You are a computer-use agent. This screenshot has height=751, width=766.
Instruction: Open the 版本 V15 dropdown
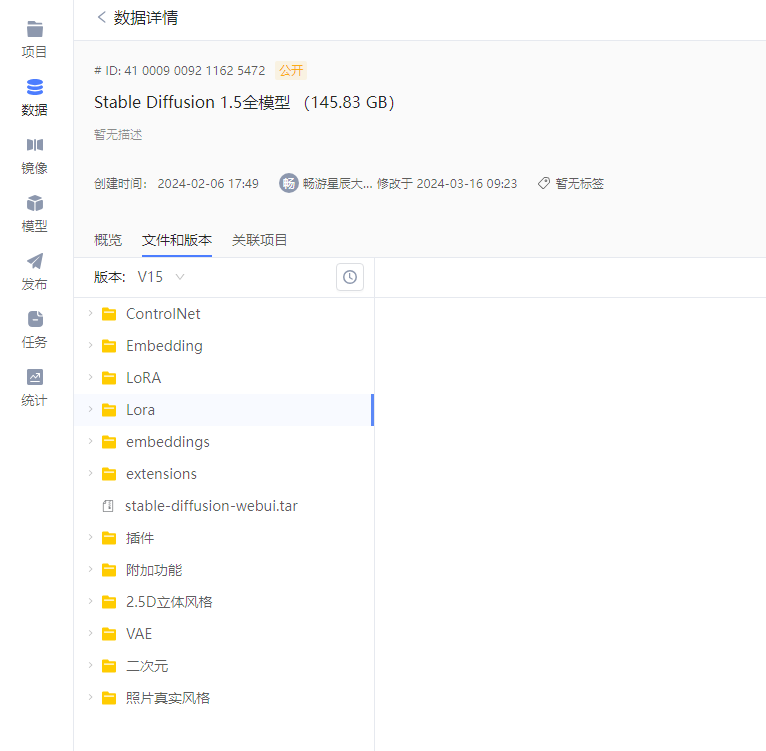[160, 277]
